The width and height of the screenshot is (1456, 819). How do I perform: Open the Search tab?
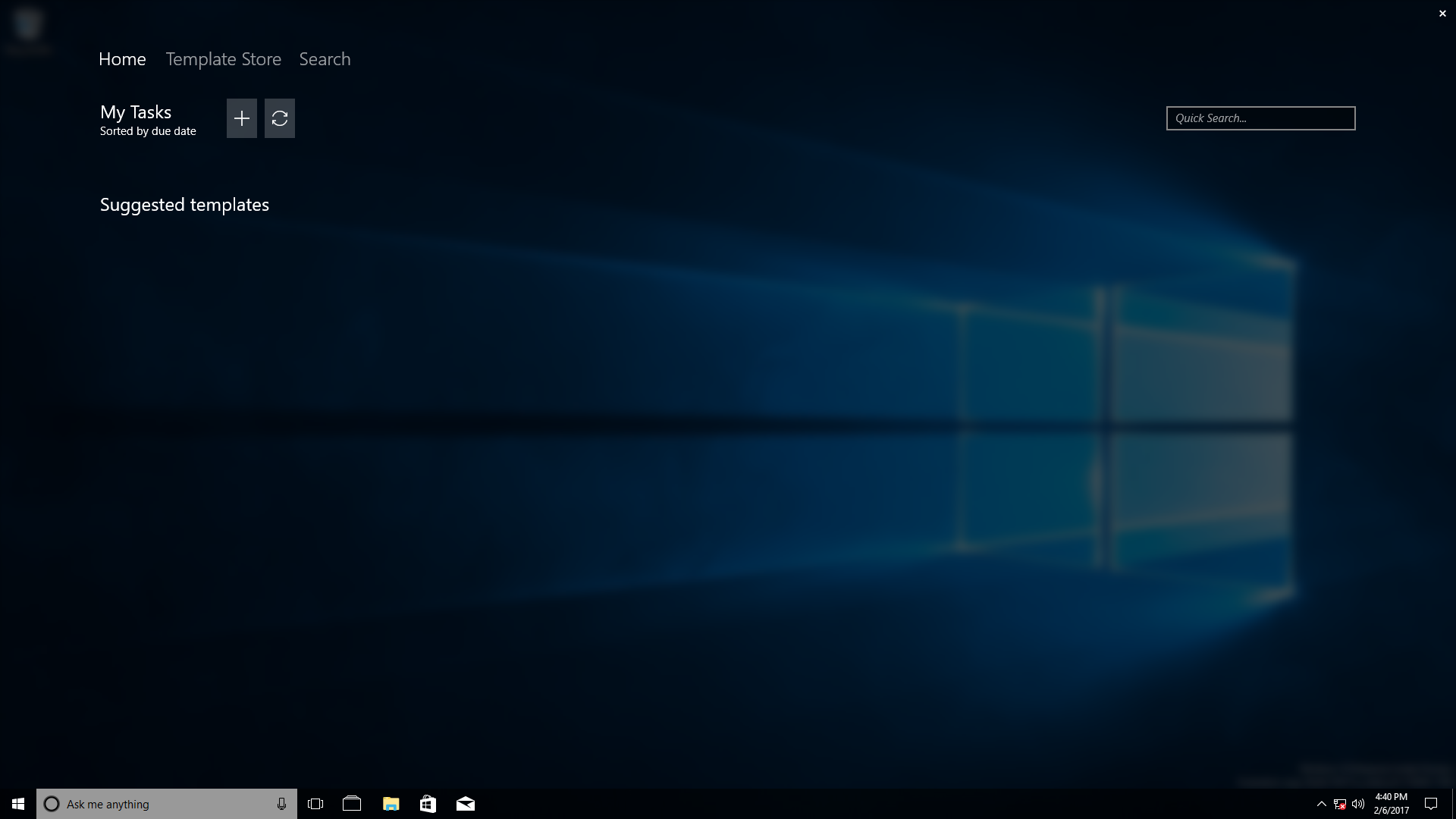click(x=325, y=59)
